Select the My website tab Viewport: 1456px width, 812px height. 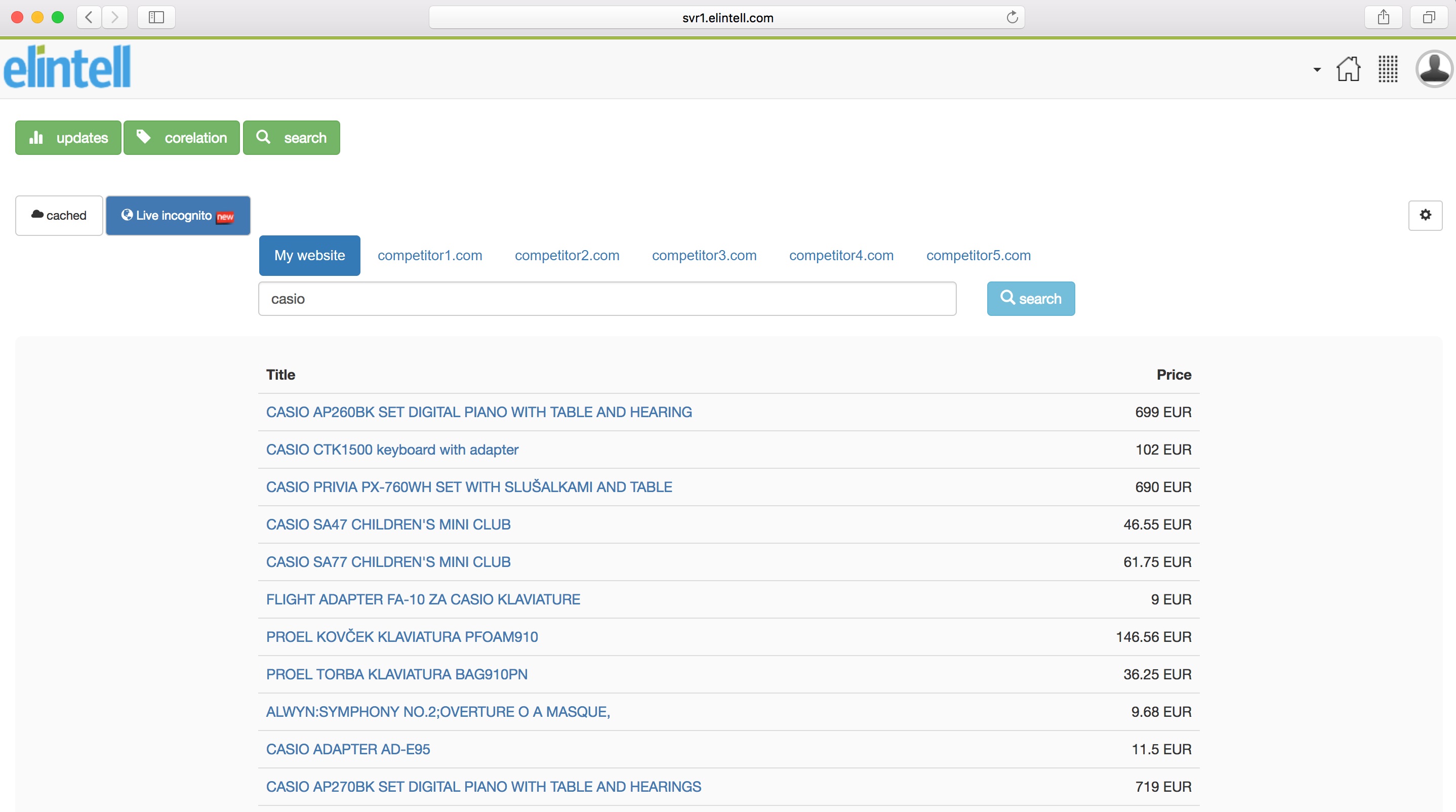click(309, 256)
